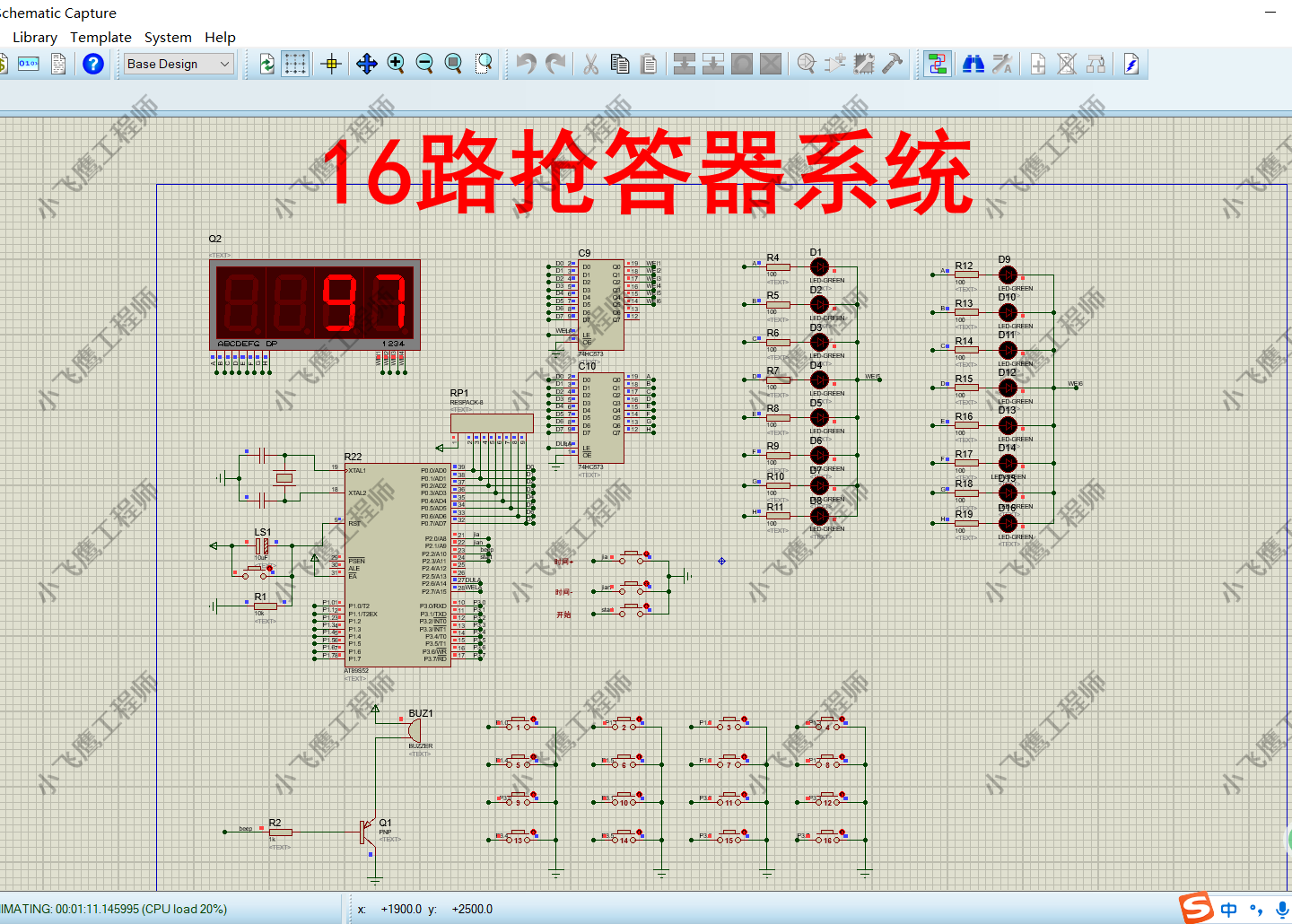Open the Make Device tool
Screen dimensions: 1292x924
pyautogui.click(x=835, y=64)
